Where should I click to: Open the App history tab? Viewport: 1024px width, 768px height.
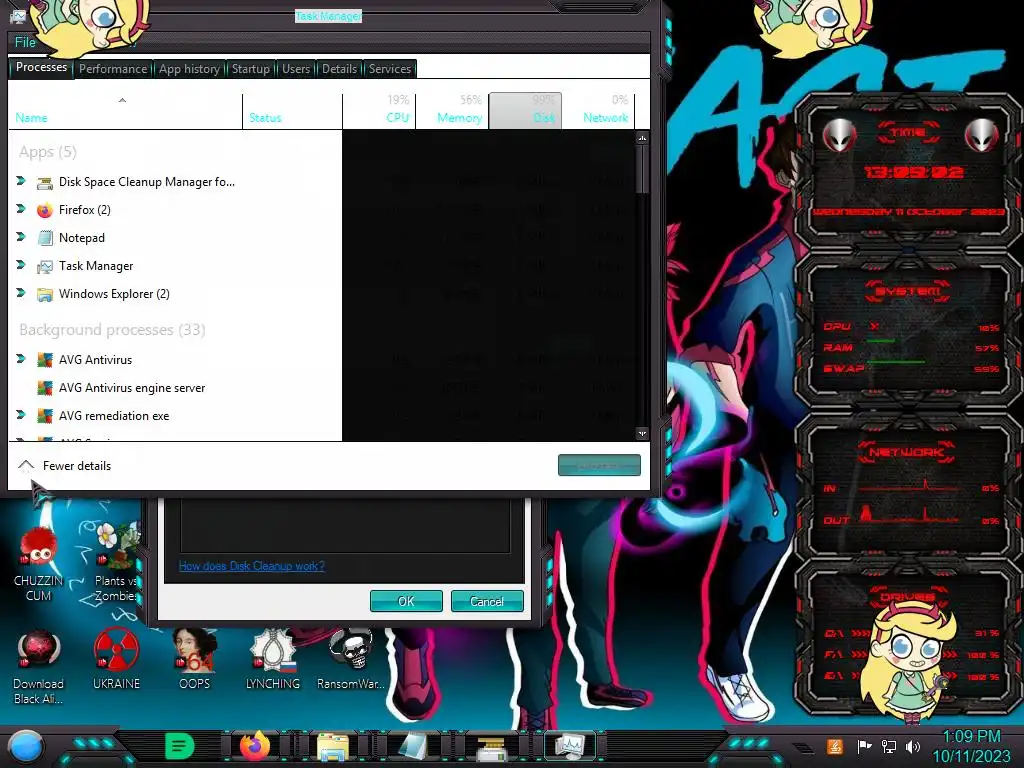click(x=189, y=69)
